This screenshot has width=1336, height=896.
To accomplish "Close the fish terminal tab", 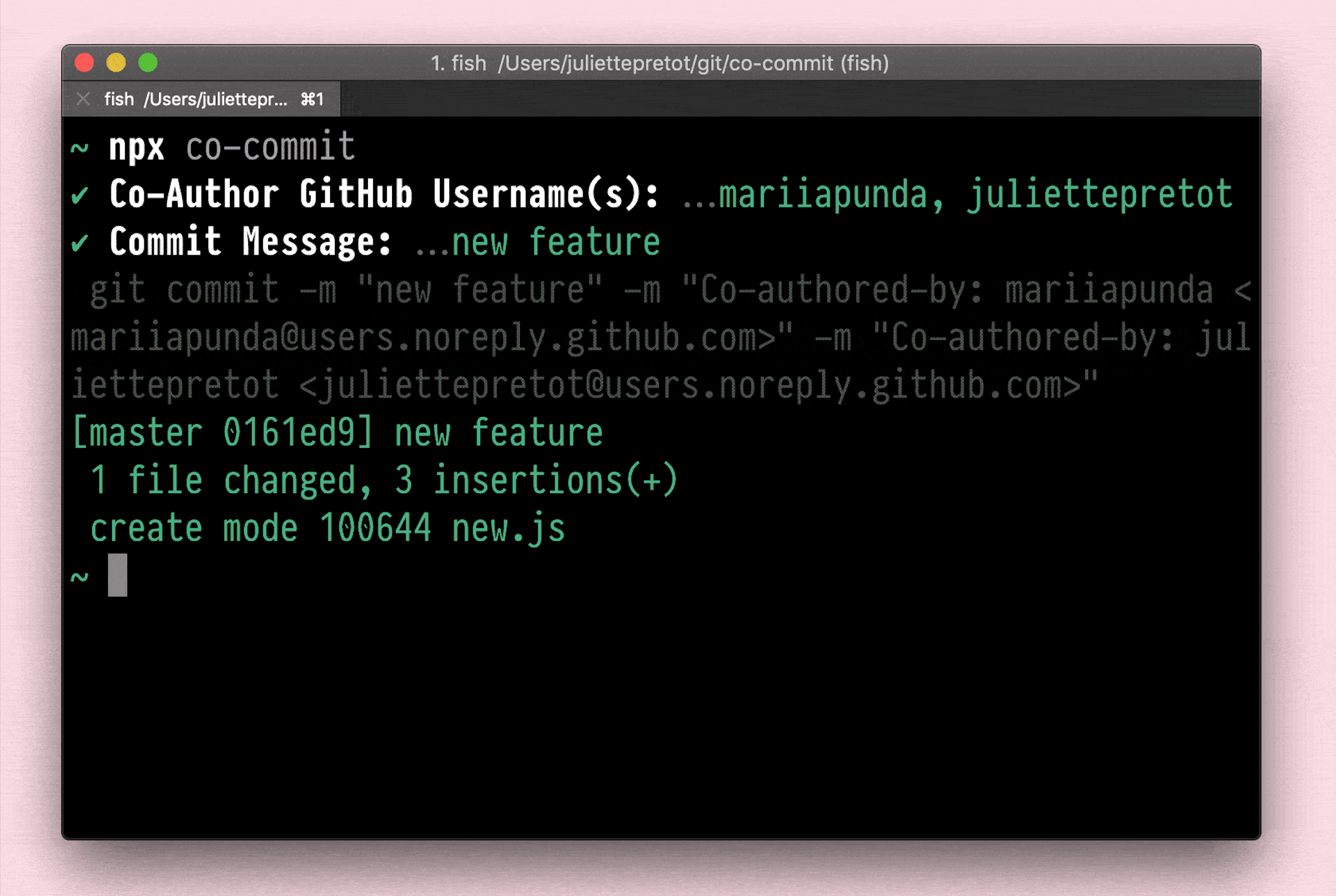I will [83, 99].
